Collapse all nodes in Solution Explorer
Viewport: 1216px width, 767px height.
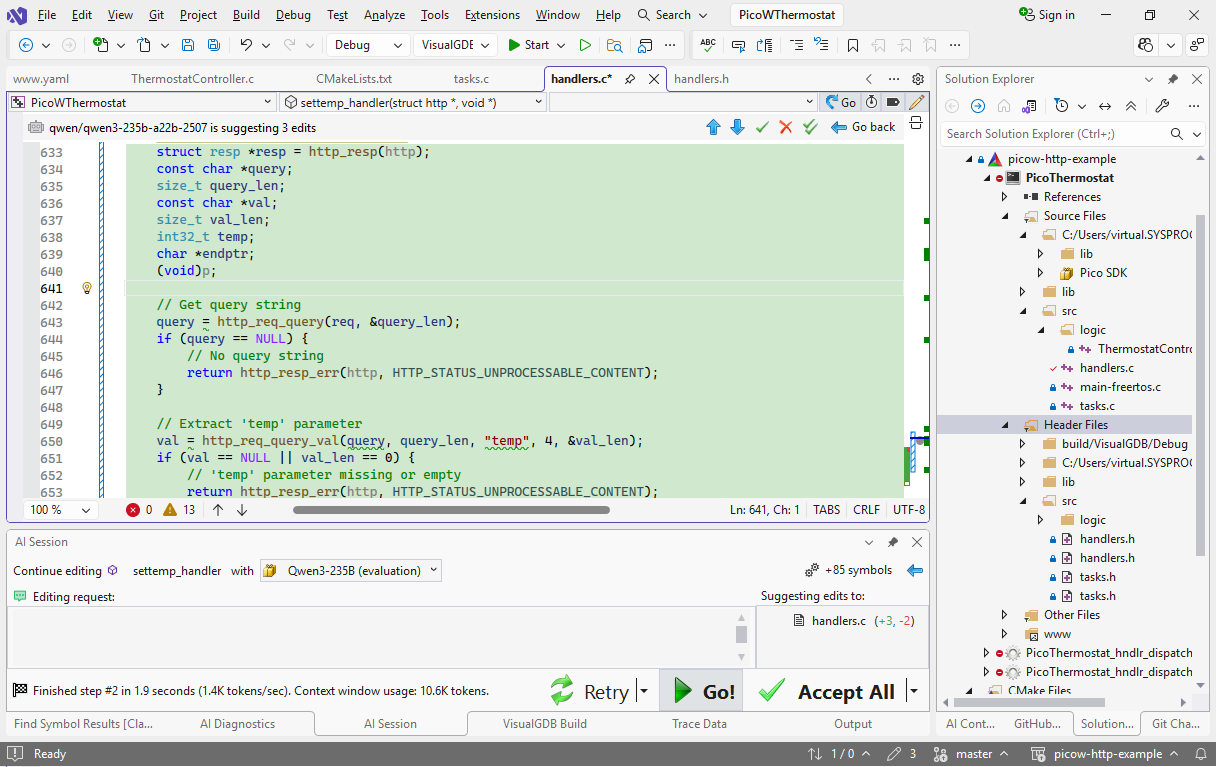click(x=1131, y=106)
